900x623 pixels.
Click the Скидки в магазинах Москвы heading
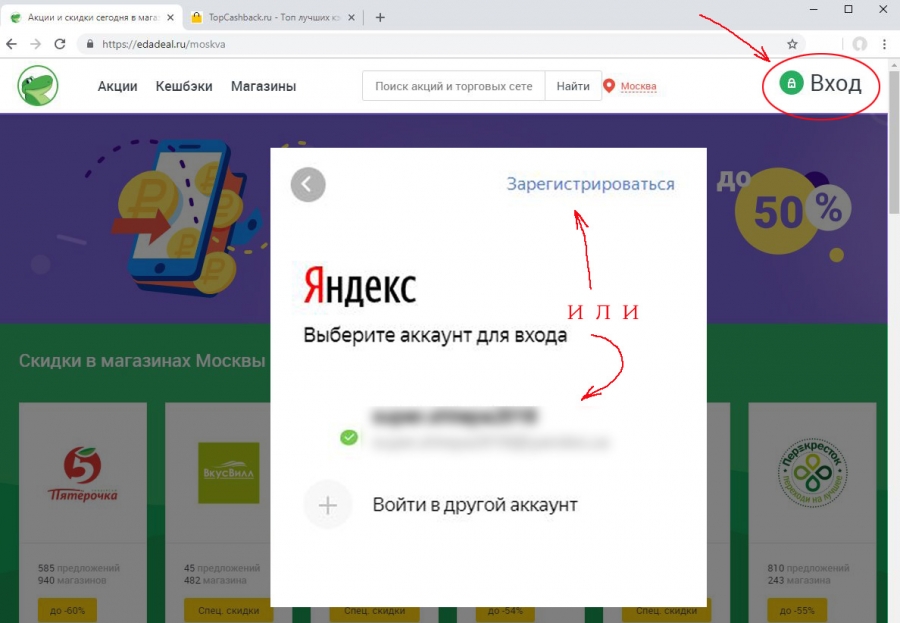point(142,361)
